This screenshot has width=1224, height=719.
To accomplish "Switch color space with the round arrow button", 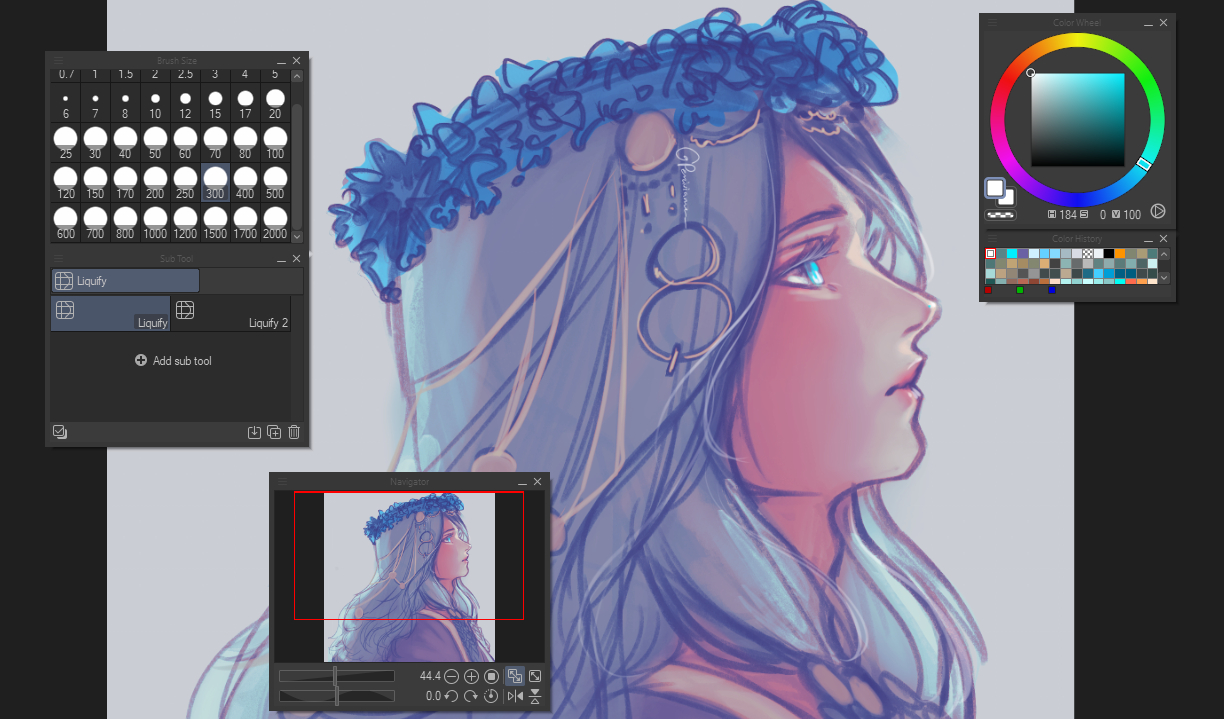I will [x=1158, y=211].
